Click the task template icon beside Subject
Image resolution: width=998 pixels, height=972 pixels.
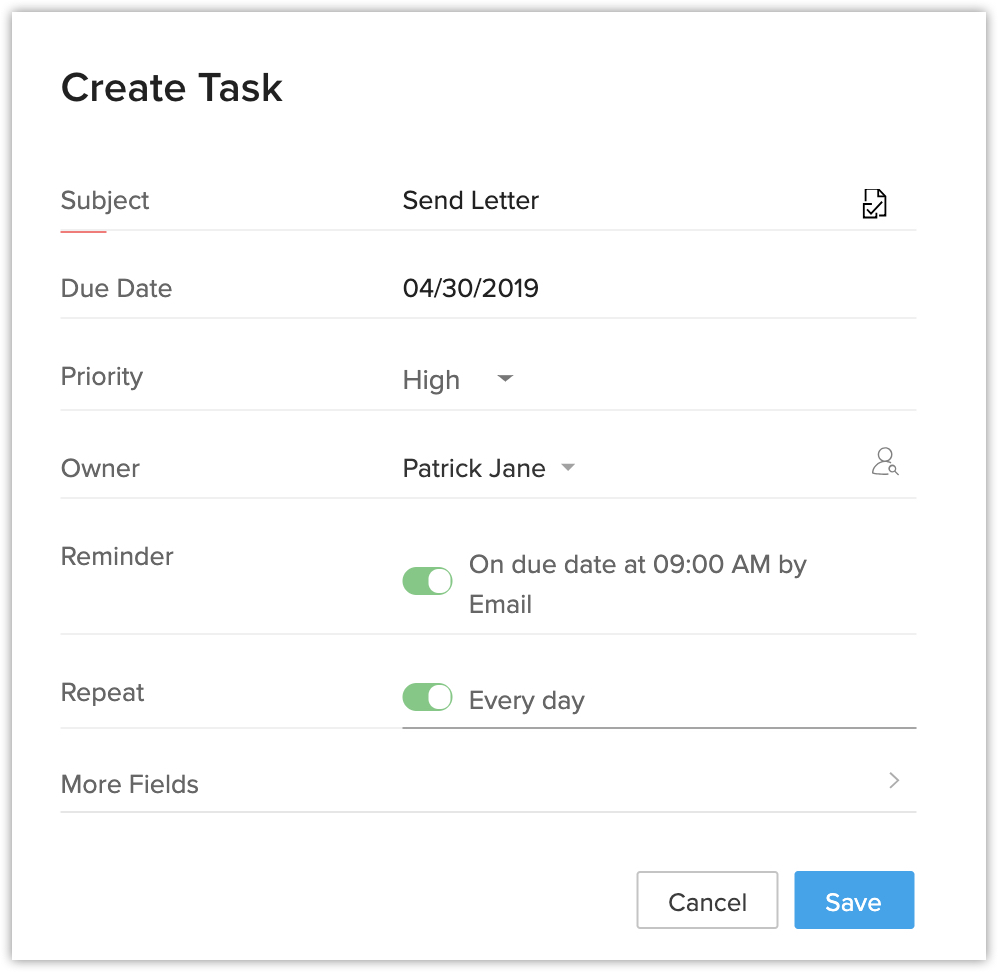point(874,203)
